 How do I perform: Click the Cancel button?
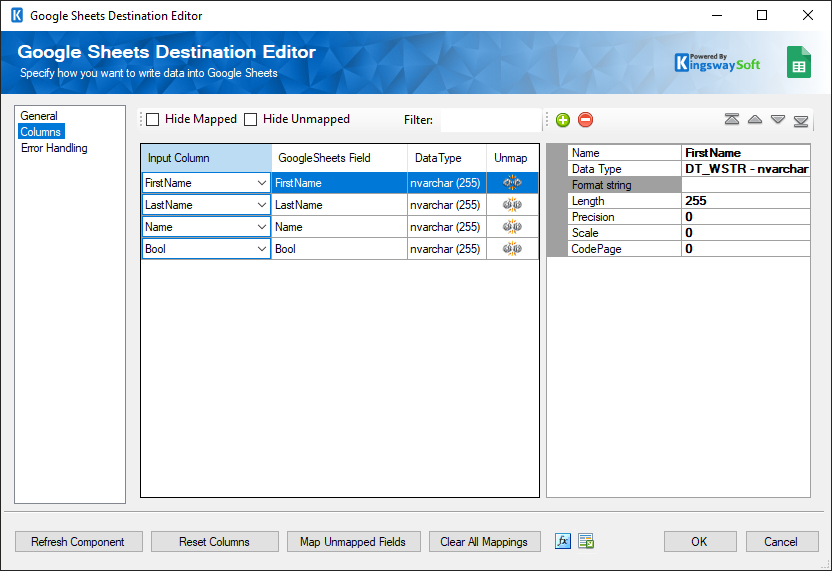[782, 542]
